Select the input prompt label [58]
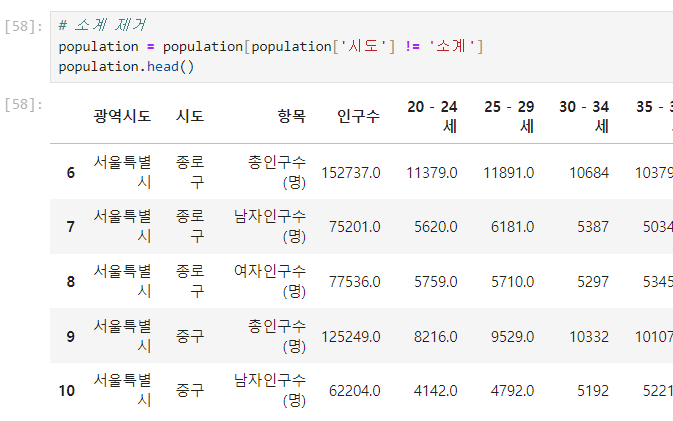 pos(24,27)
